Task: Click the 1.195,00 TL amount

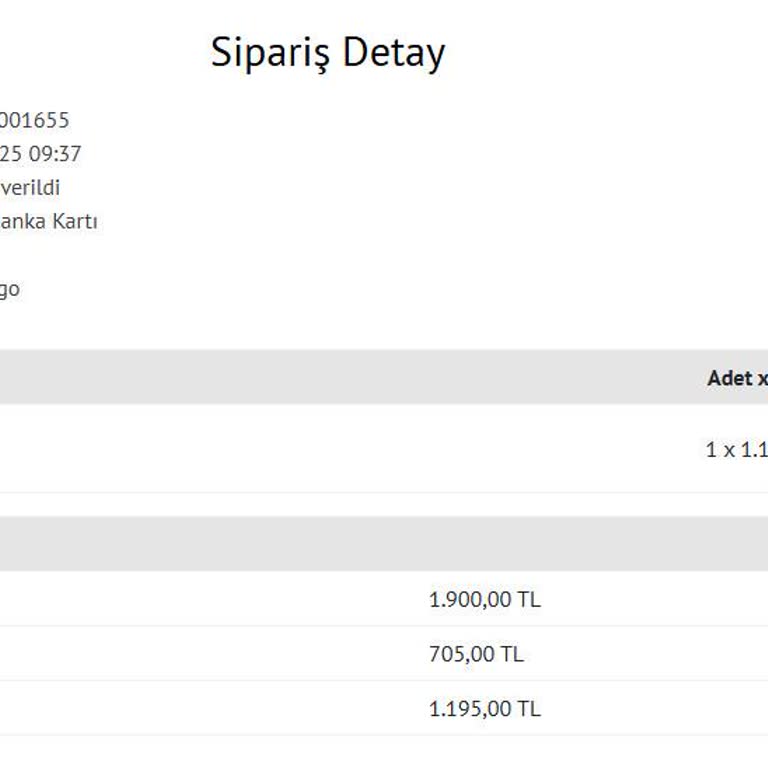Action: click(x=484, y=709)
